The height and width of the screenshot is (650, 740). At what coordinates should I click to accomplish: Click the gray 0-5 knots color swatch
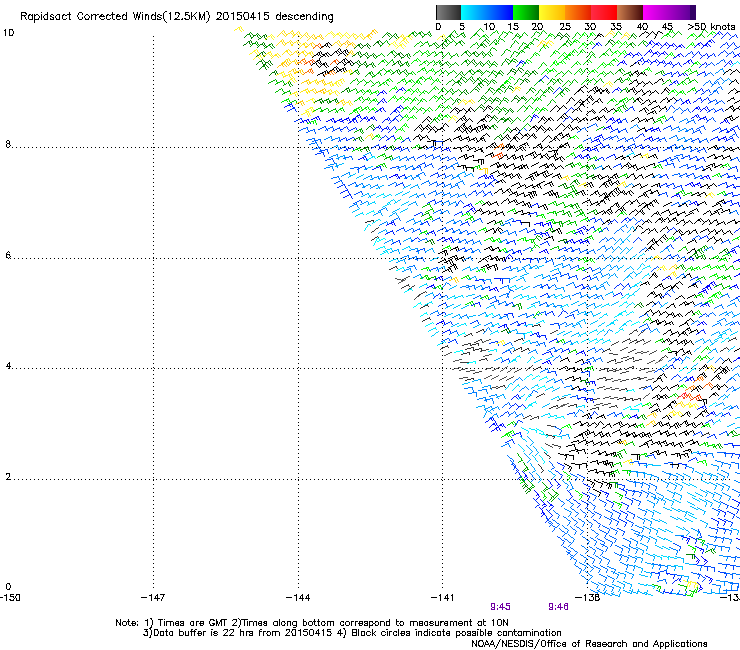448,12
